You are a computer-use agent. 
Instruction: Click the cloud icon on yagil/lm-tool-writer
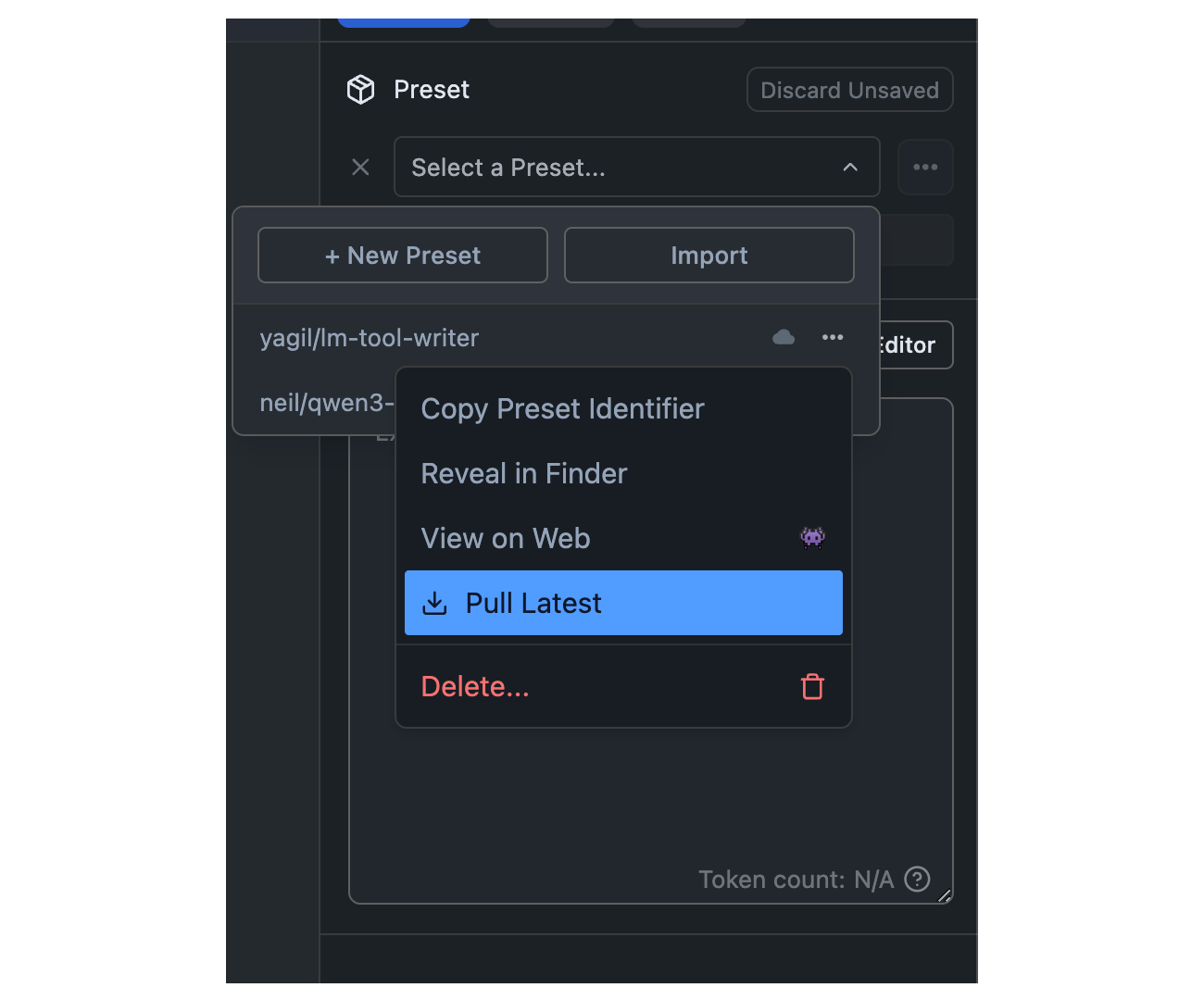coord(784,338)
